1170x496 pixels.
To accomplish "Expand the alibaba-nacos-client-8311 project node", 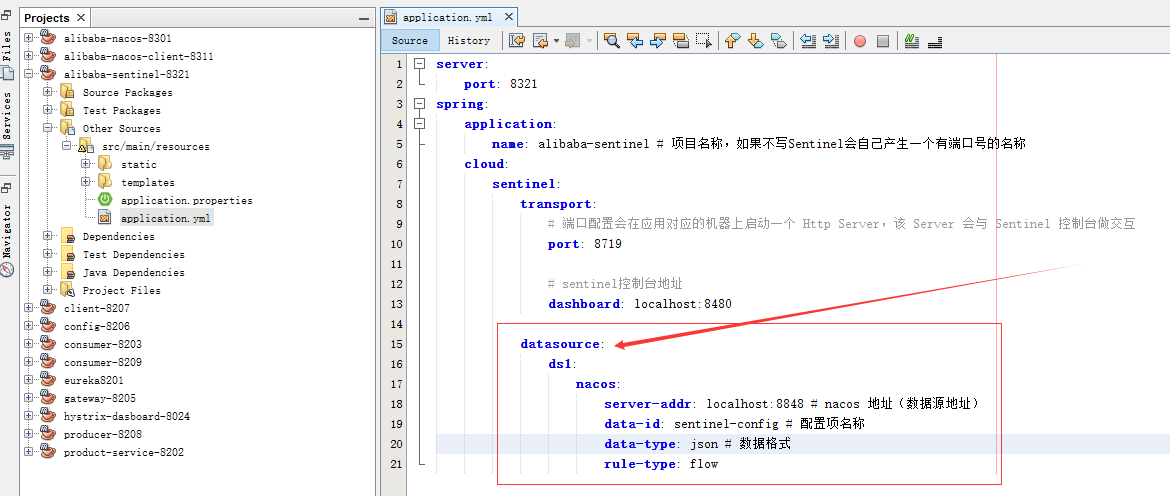I will (28, 56).
